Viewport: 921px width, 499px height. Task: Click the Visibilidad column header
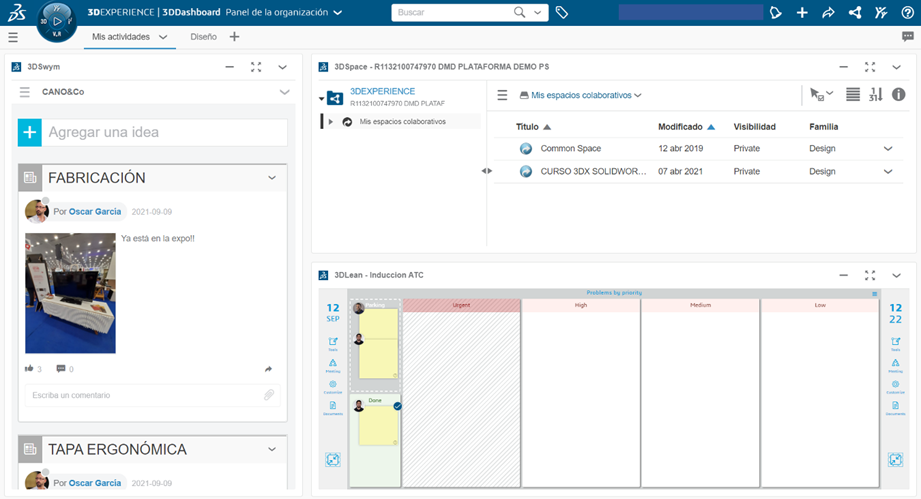coord(754,127)
